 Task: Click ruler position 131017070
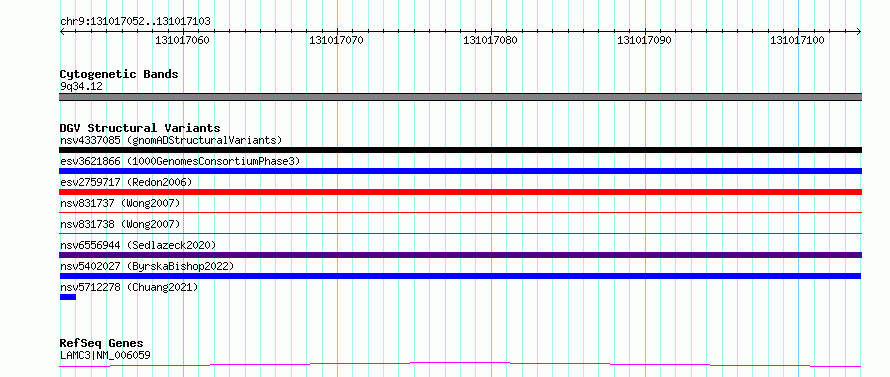[337, 40]
